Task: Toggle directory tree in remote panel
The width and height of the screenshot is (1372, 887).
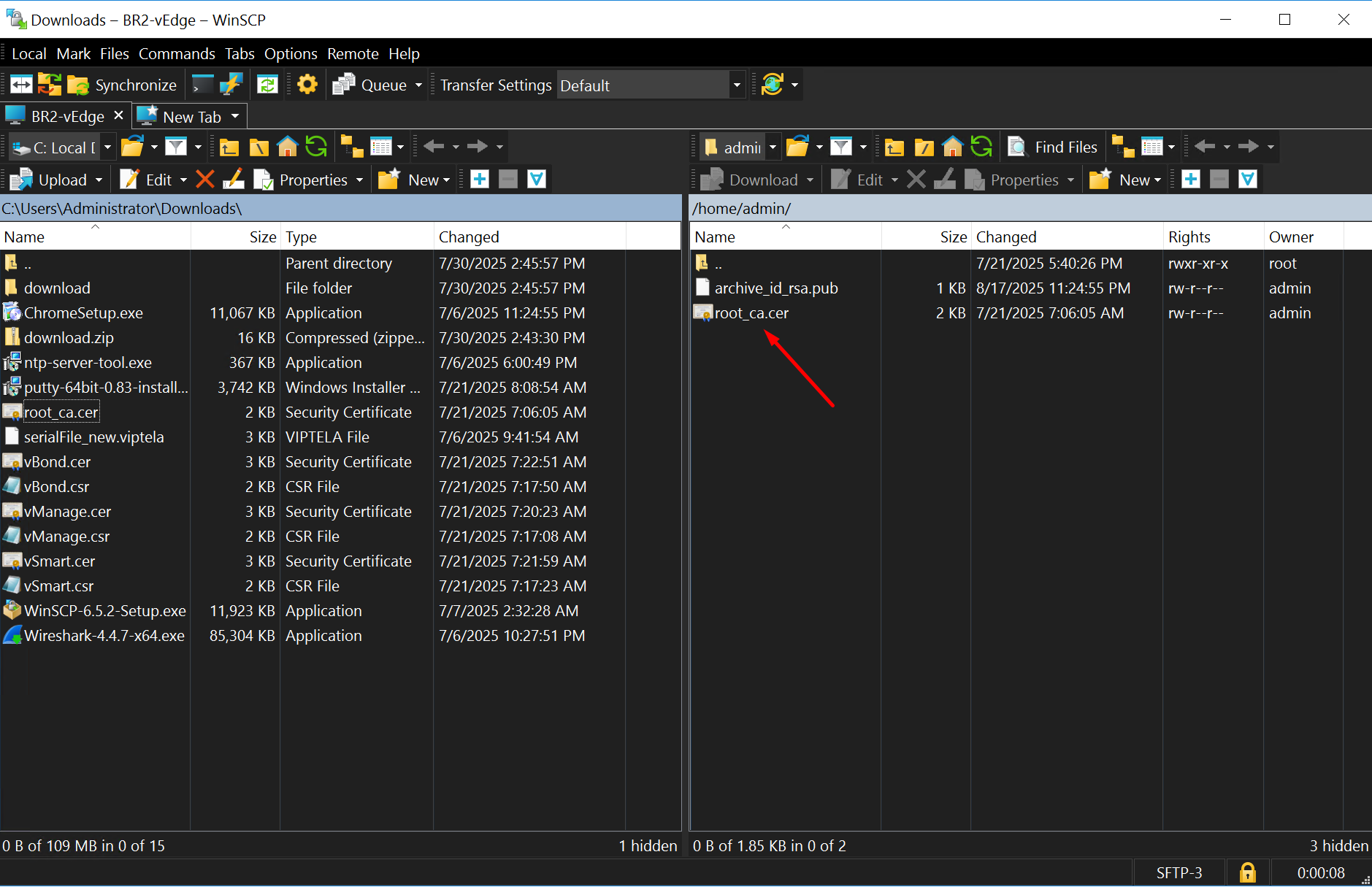Action: (x=1123, y=147)
